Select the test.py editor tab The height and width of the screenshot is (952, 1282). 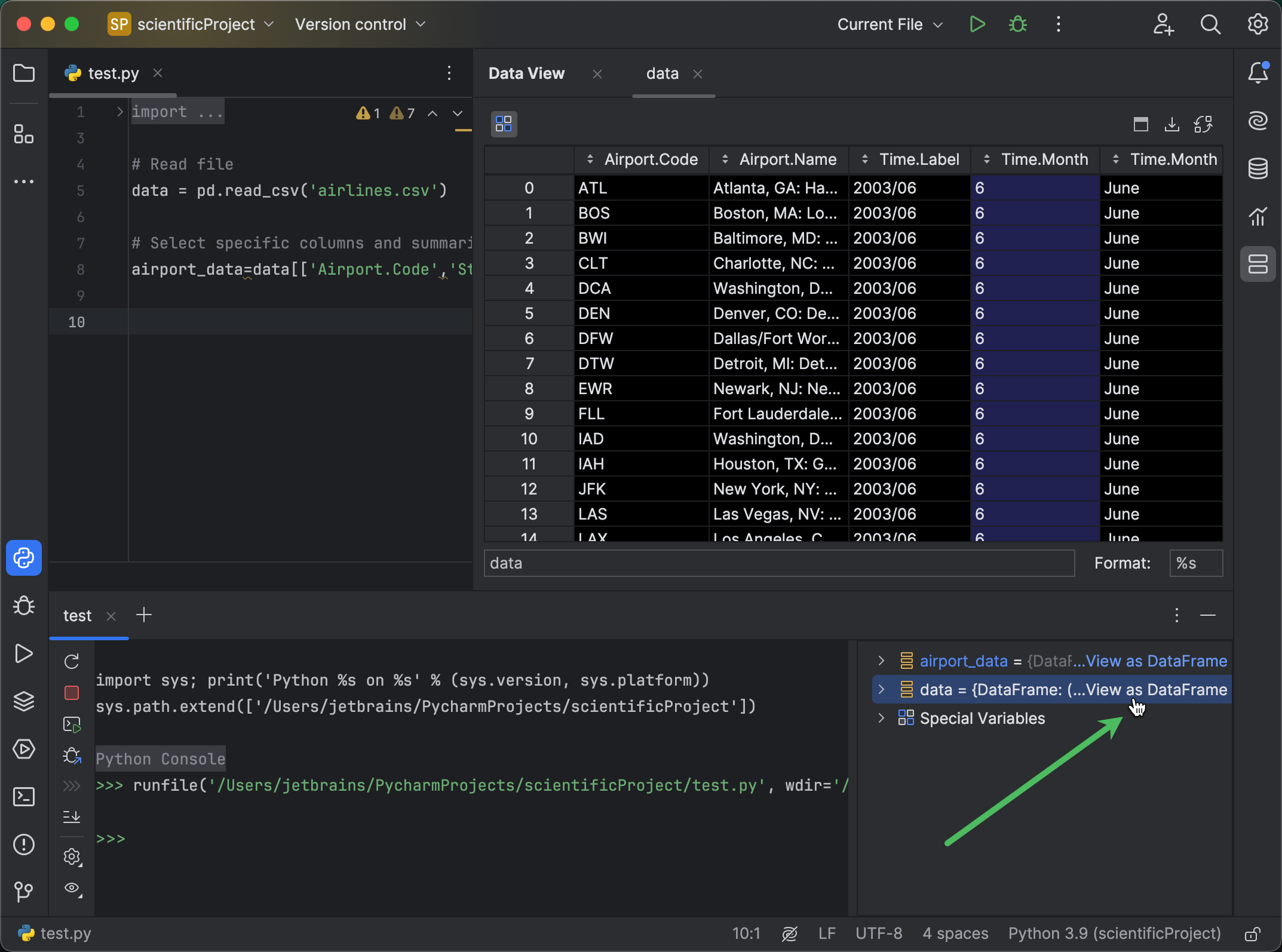pyautogui.click(x=112, y=73)
